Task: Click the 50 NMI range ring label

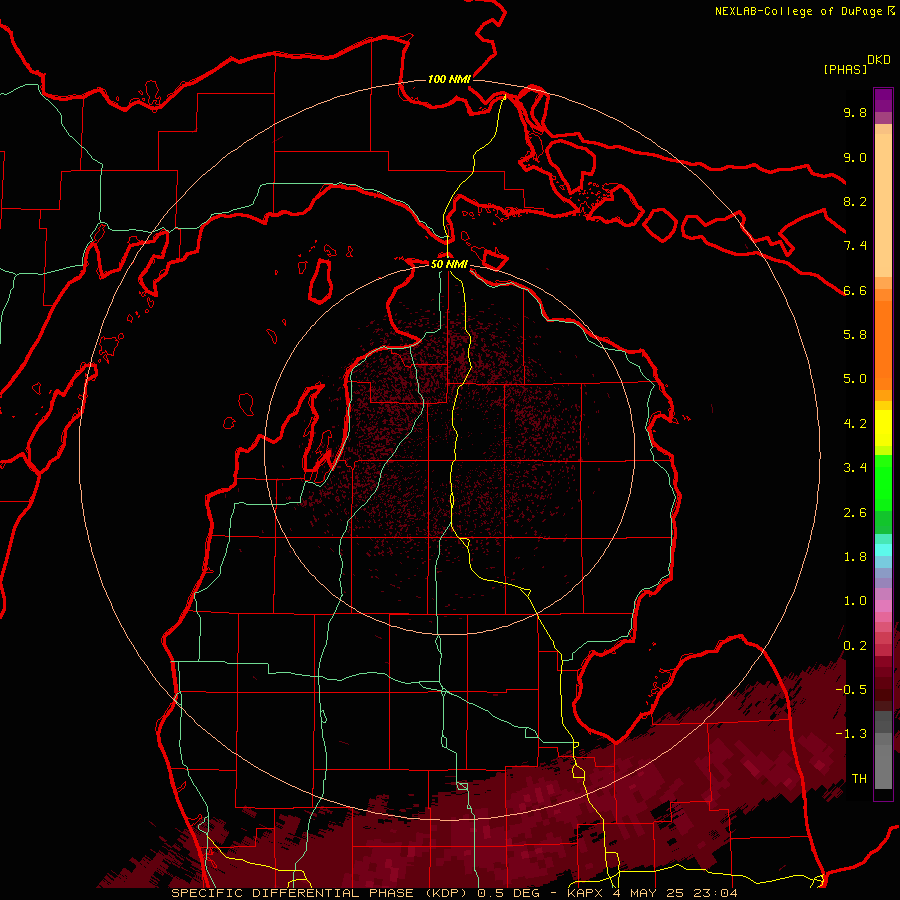Action: click(449, 264)
